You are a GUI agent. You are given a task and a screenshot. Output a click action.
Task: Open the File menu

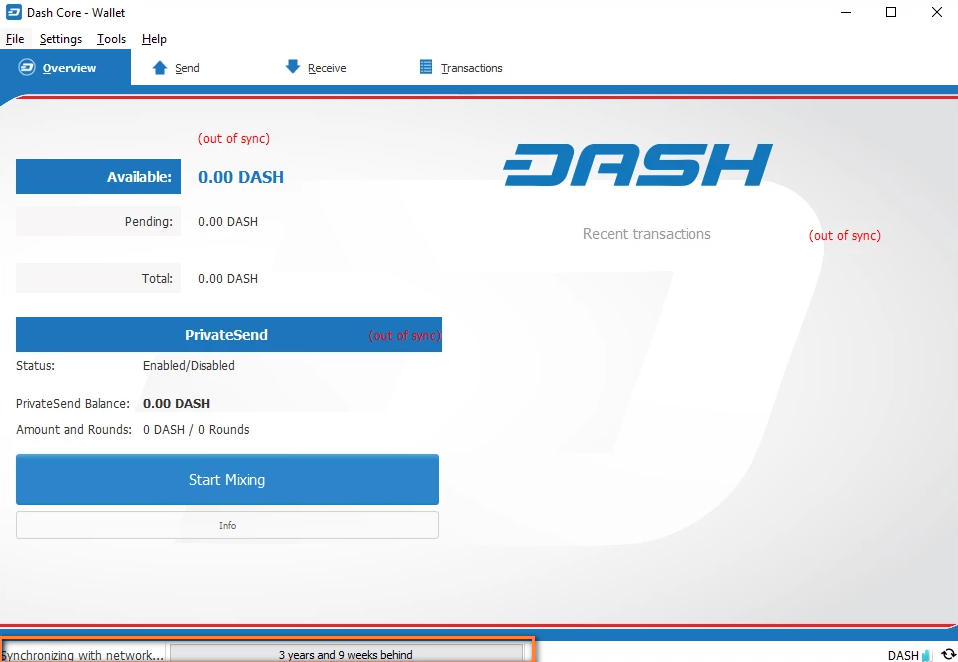15,39
